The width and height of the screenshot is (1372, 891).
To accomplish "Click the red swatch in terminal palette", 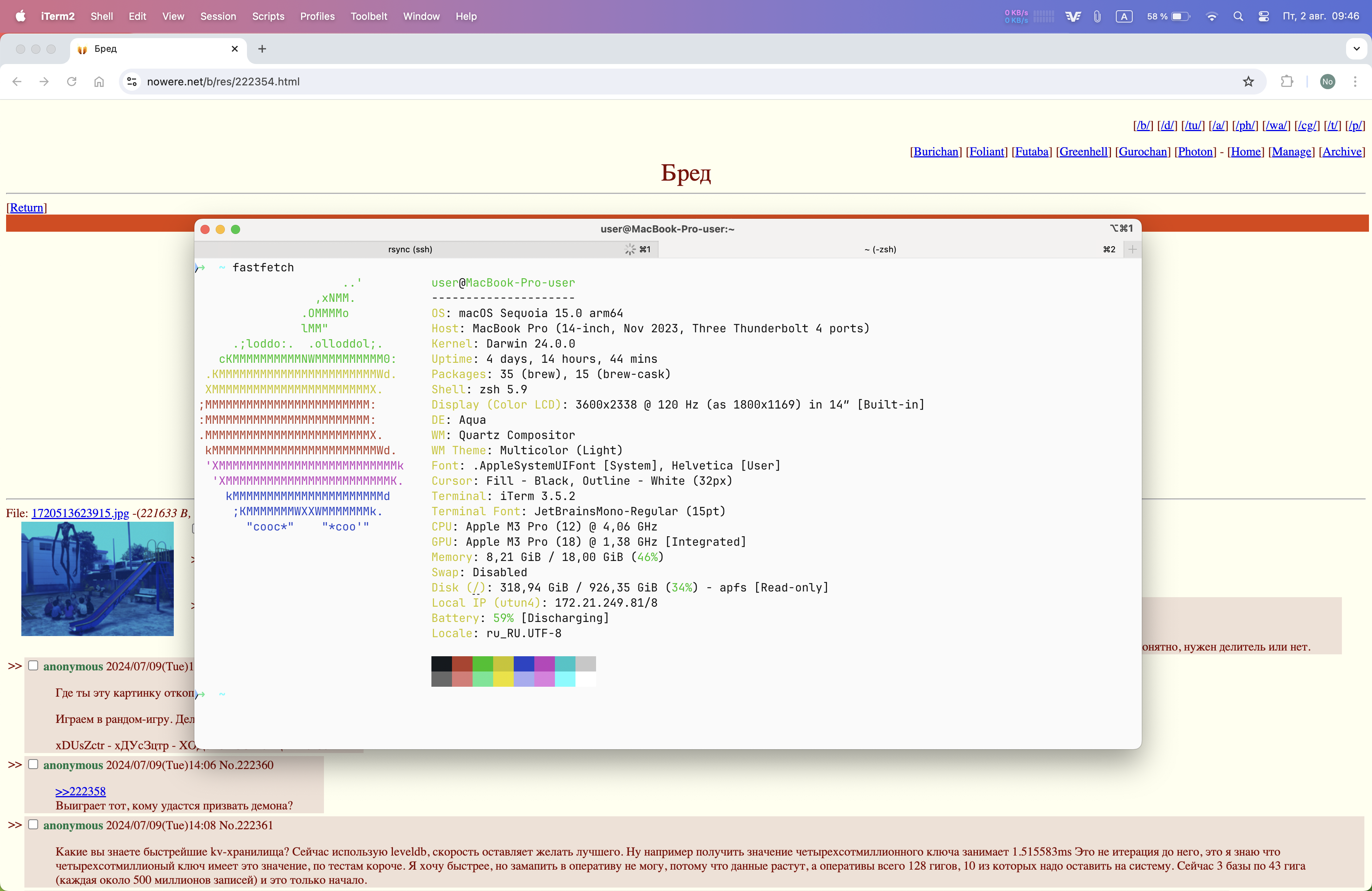I will 462,663.
